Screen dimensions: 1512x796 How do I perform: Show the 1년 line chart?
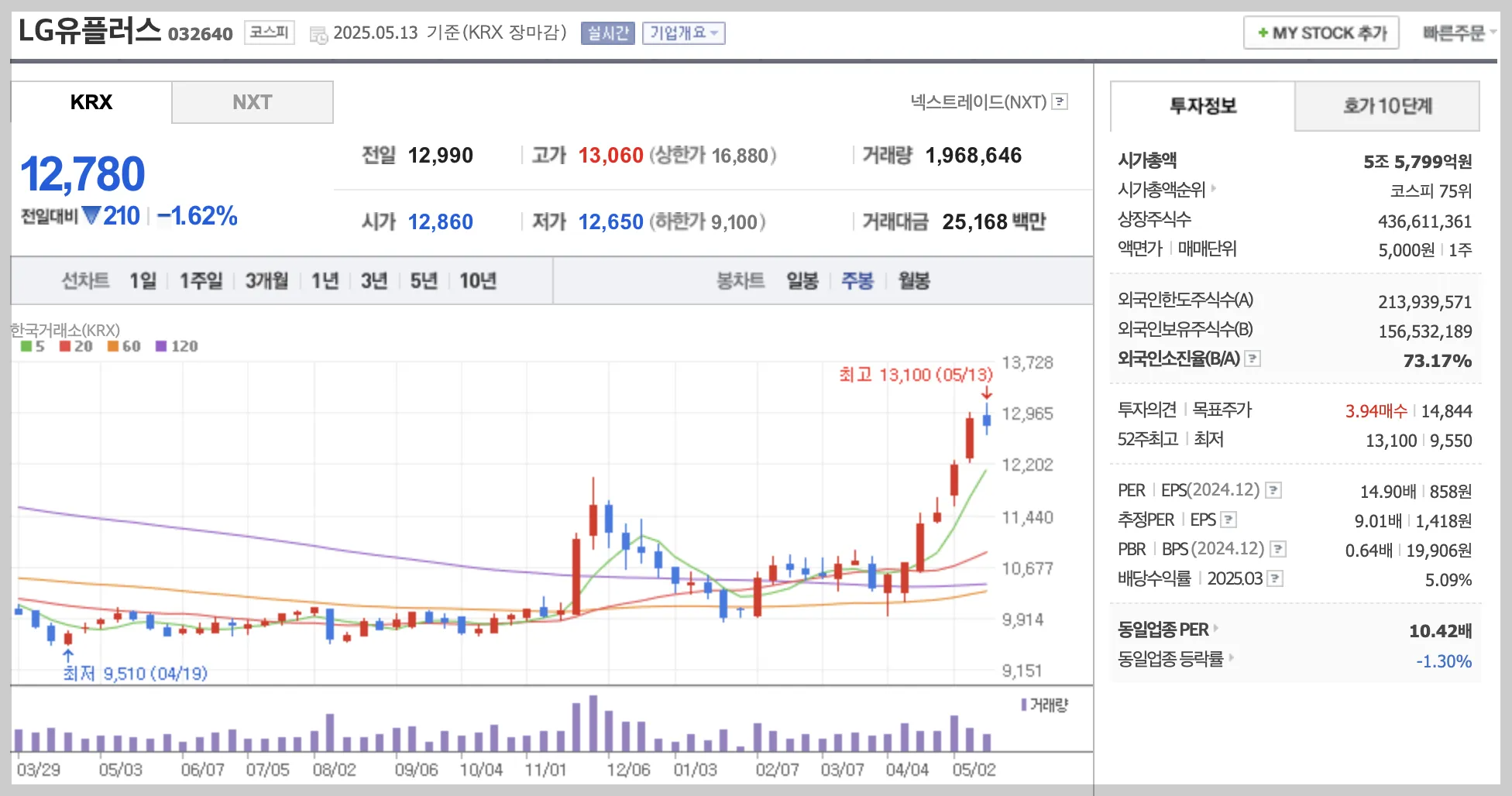point(325,280)
